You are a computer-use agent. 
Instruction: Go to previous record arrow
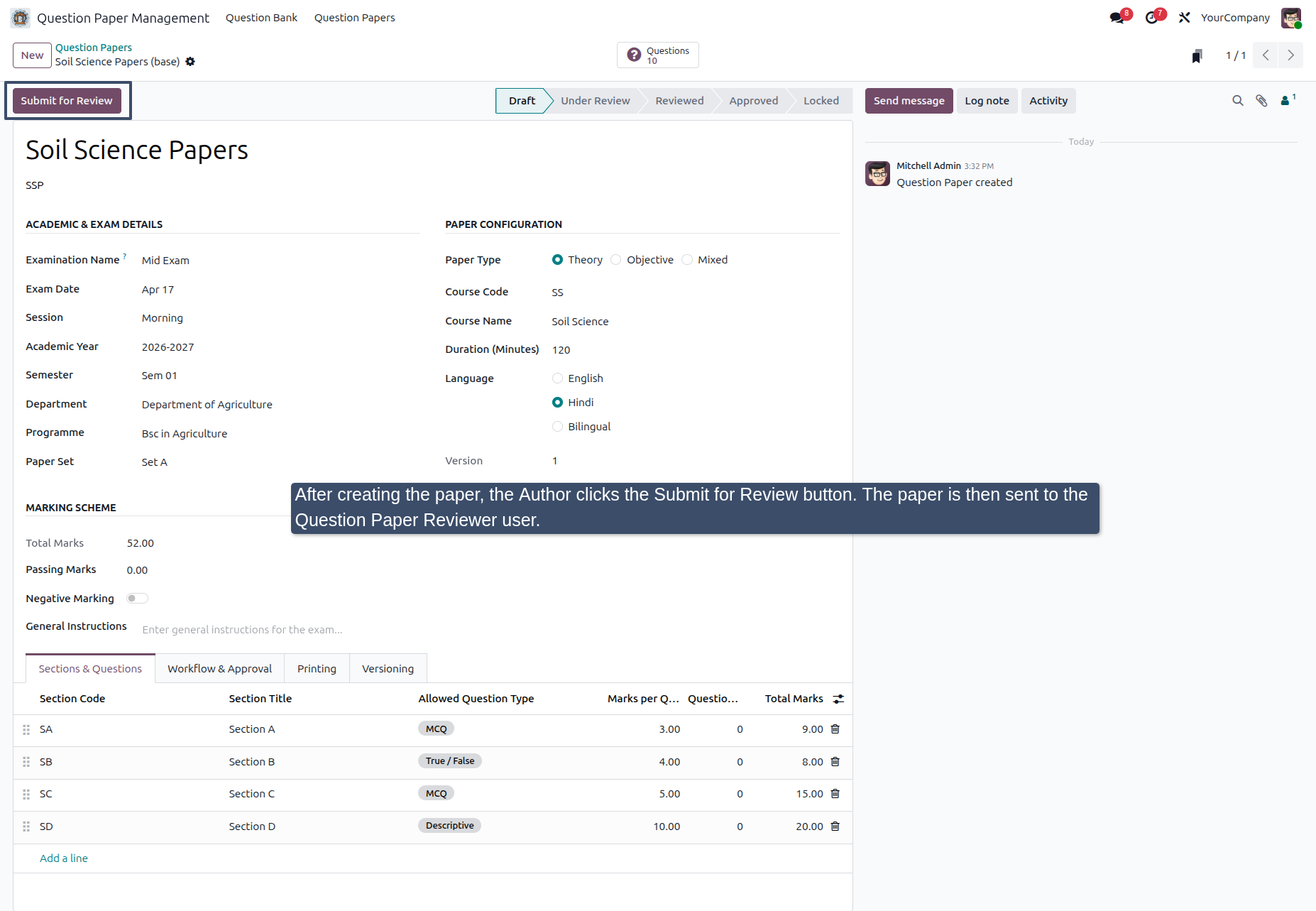coord(1266,55)
